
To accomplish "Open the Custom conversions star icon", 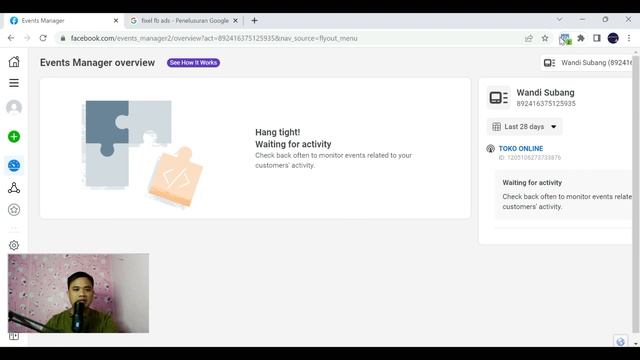I will tap(14, 210).
